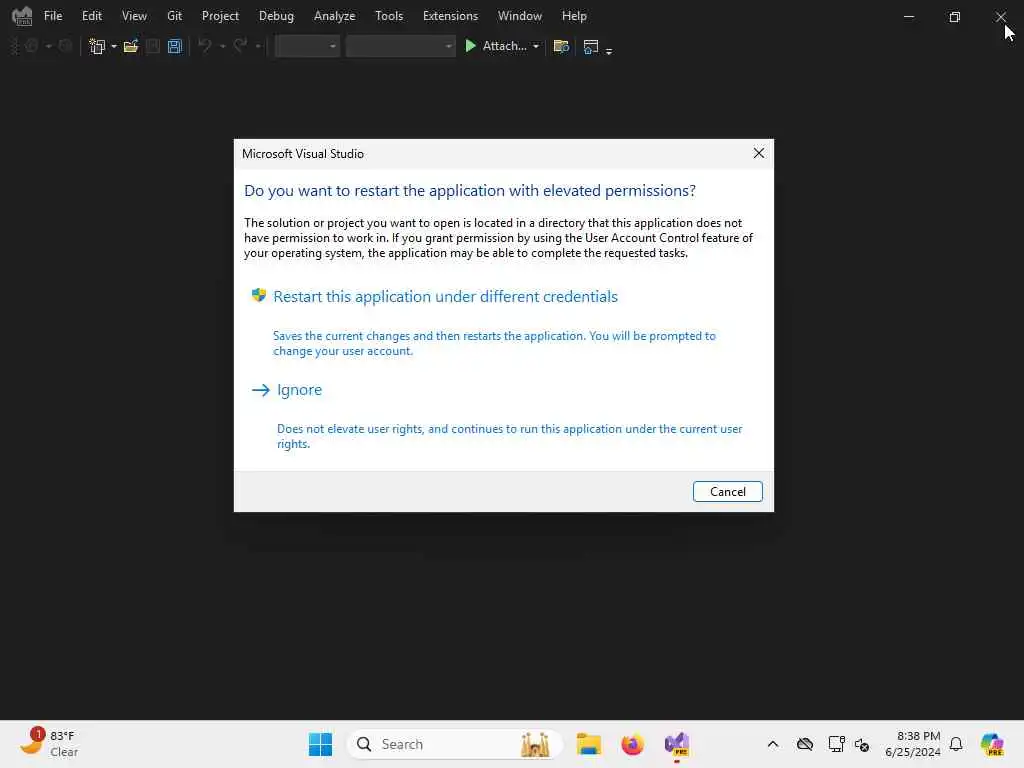The width and height of the screenshot is (1024, 768).
Task: Click the Cancel button in dialog
Action: [728, 492]
